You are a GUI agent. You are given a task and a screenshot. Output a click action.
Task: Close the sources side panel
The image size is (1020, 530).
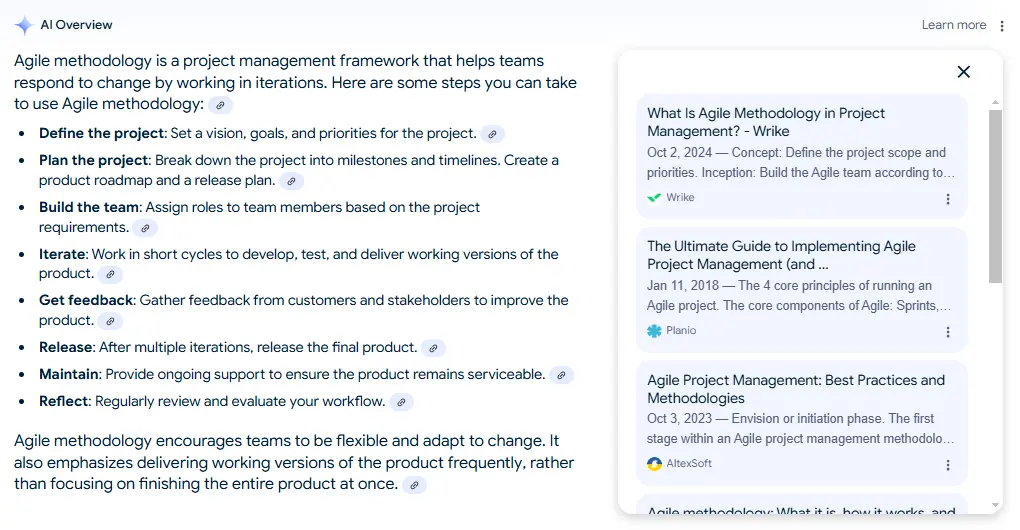(x=963, y=72)
